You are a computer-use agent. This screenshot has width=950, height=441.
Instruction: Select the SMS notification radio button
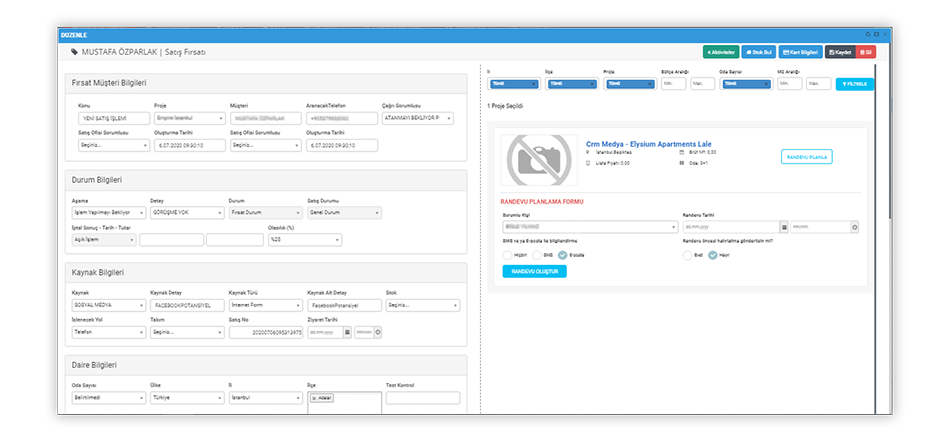pos(536,254)
